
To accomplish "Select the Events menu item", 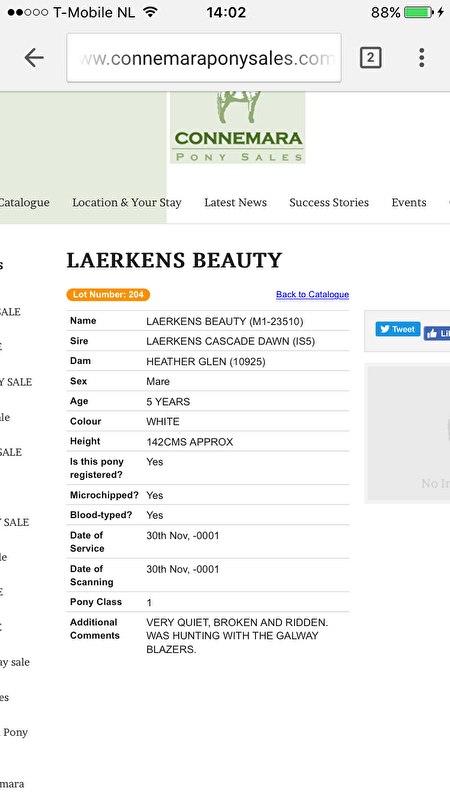I will coord(409,203).
